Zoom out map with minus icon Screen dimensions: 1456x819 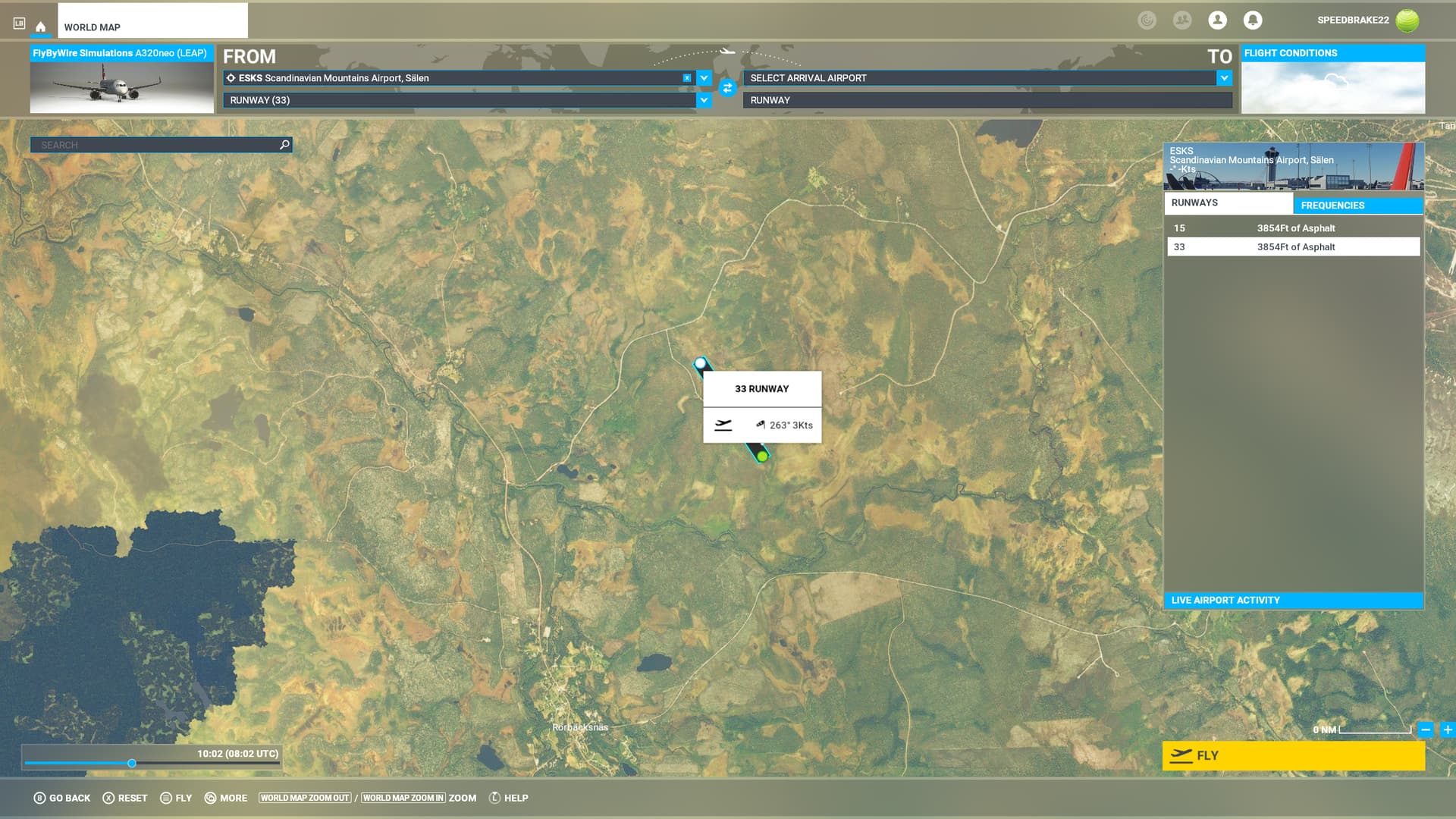point(1426,730)
